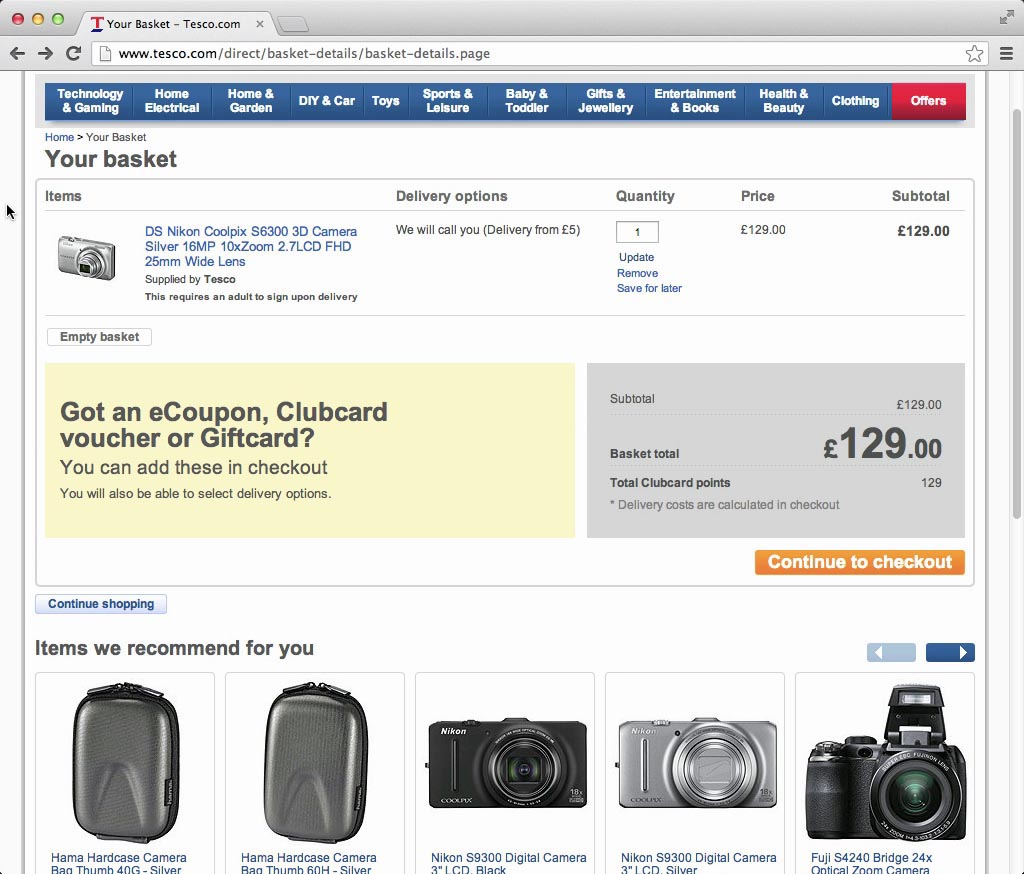The image size is (1024, 874).
Task: Bookmark this page with the star icon
Action: click(x=974, y=54)
